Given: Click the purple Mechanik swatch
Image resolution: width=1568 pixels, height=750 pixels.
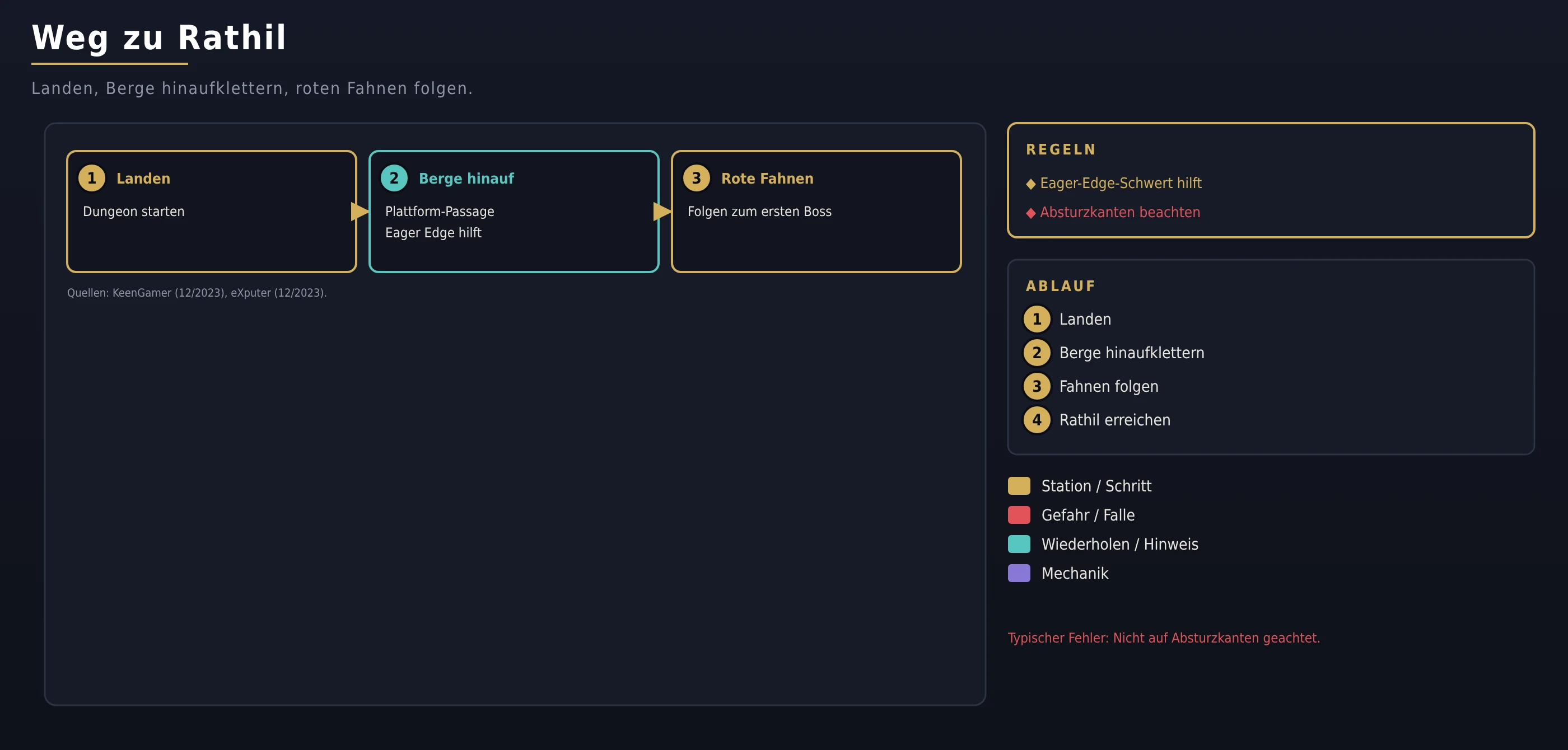Looking at the screenshot, I should pyautogui.click(x=1019, y=574).
